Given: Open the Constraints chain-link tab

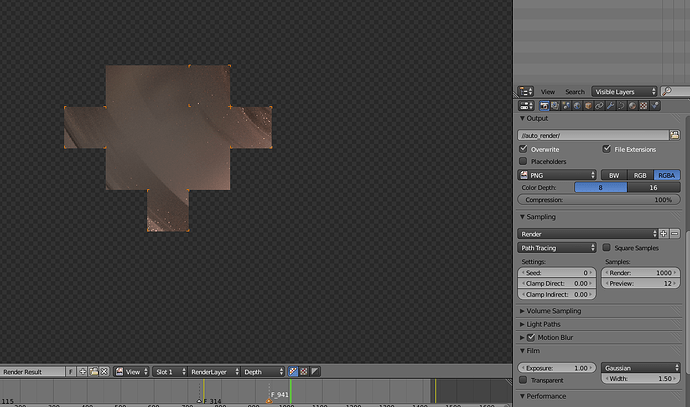Looking at the screenshot, I should (x=599, y=106).
